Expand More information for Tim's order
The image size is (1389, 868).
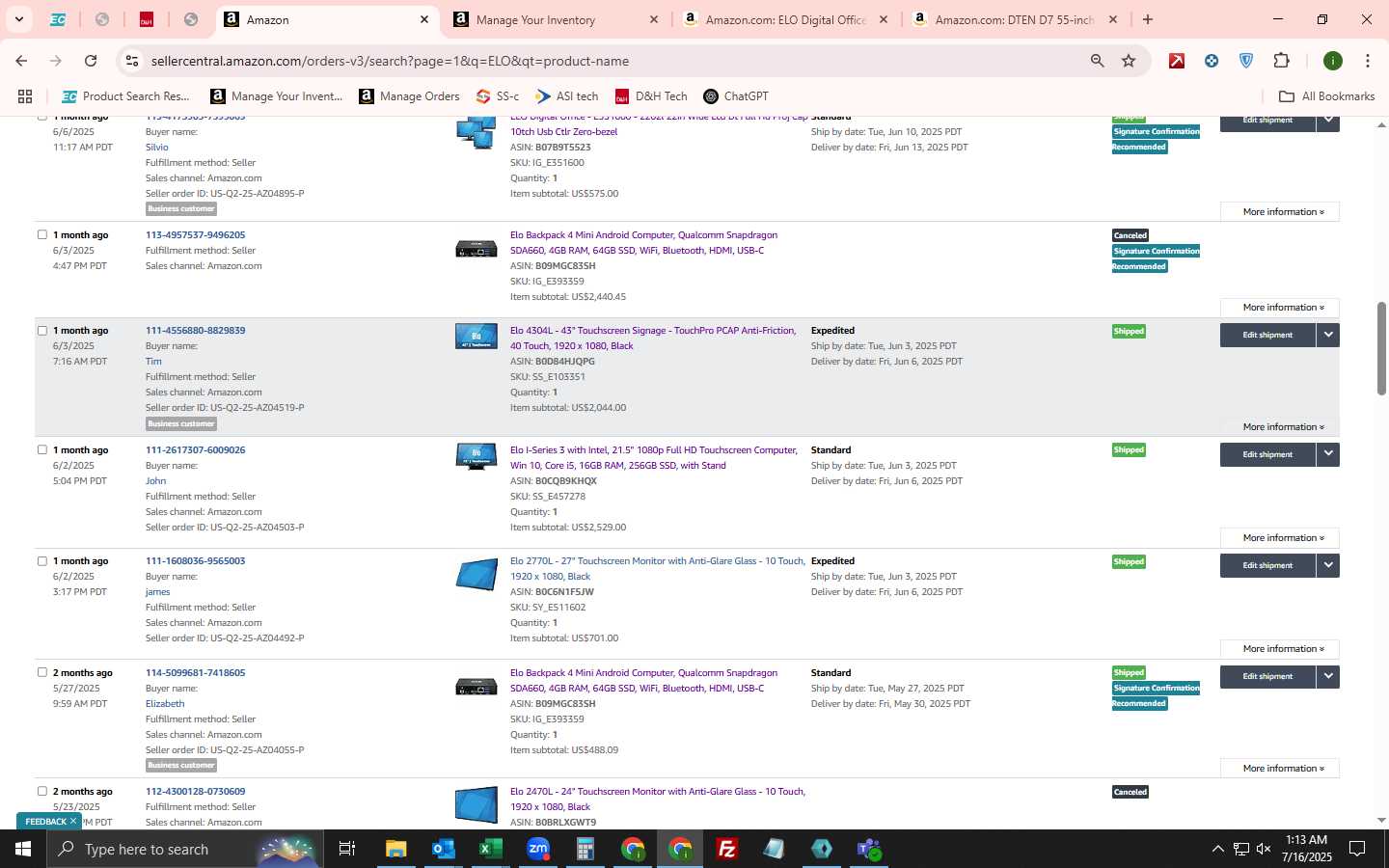tap(1280, 427)
